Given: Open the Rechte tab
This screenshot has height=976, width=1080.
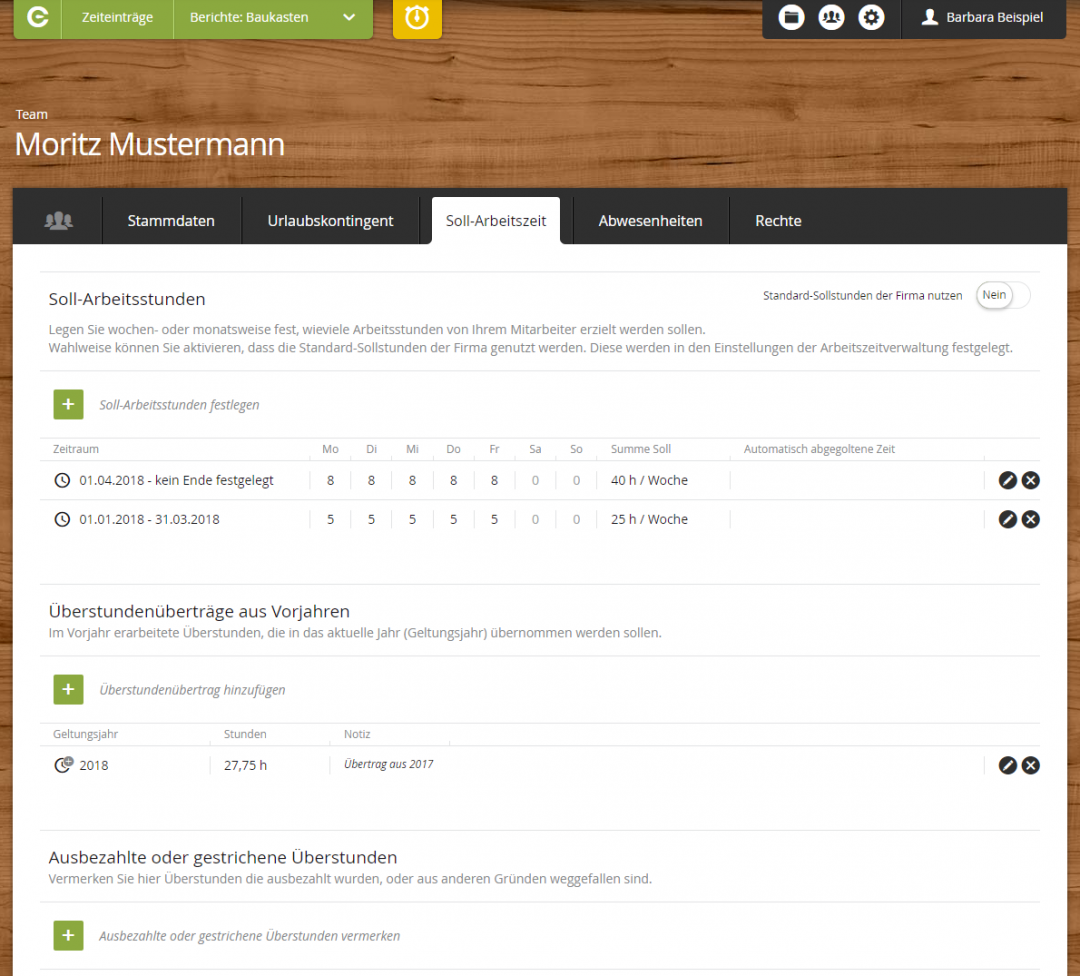Looking at the screenshot, I should [x=778, y=220].
